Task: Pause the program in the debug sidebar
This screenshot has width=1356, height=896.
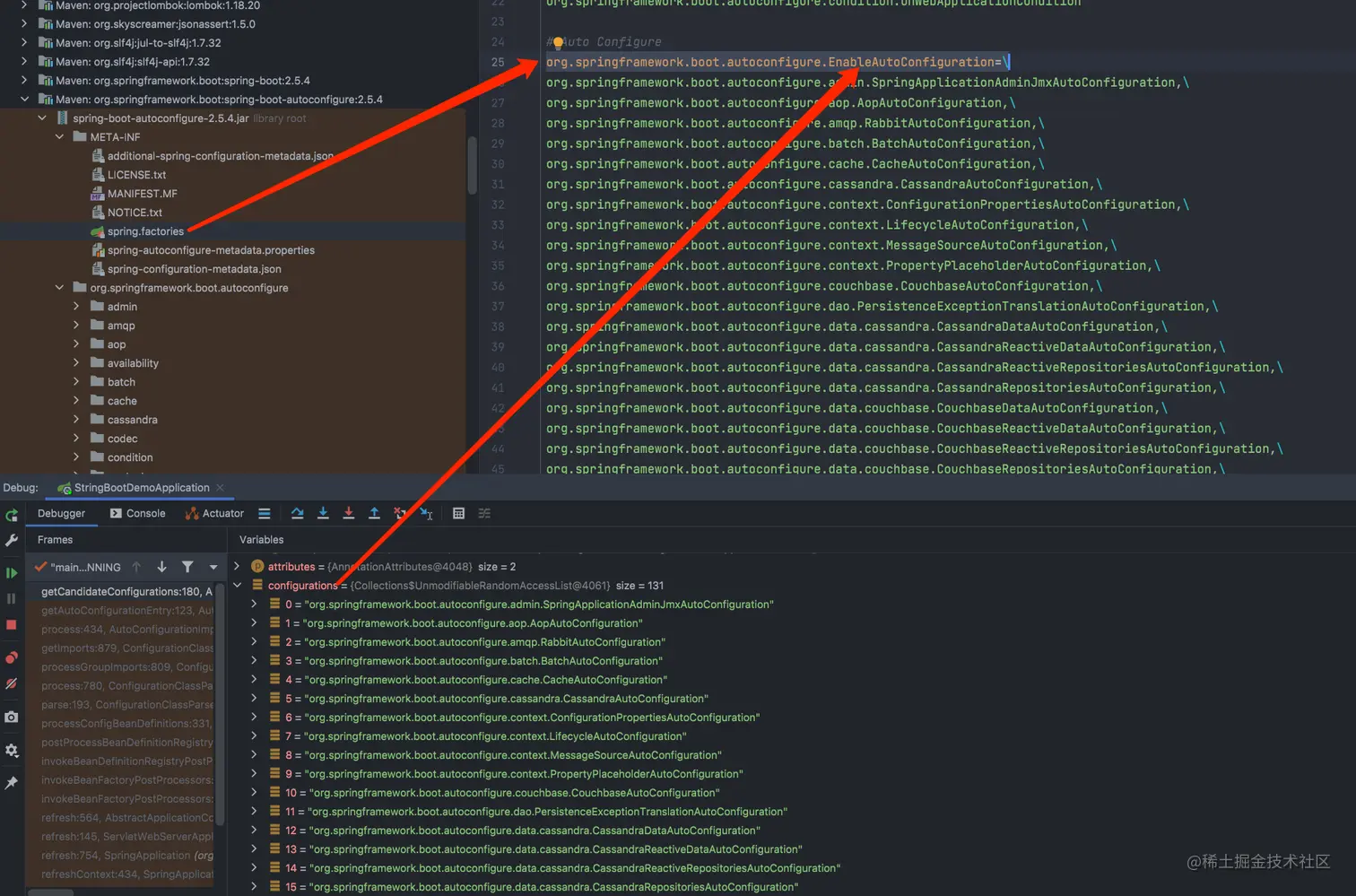Action: coord(12,598)
